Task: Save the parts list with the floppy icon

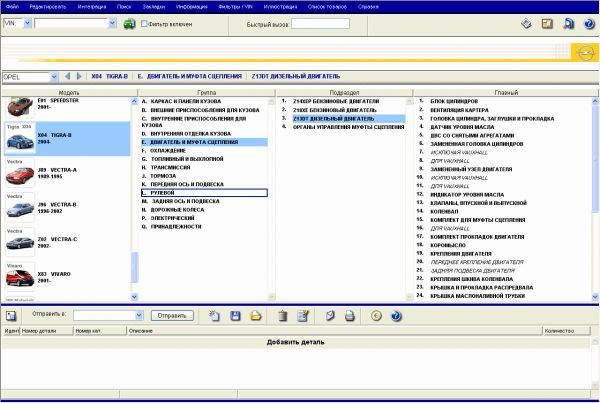Action: tap(235, 316)
